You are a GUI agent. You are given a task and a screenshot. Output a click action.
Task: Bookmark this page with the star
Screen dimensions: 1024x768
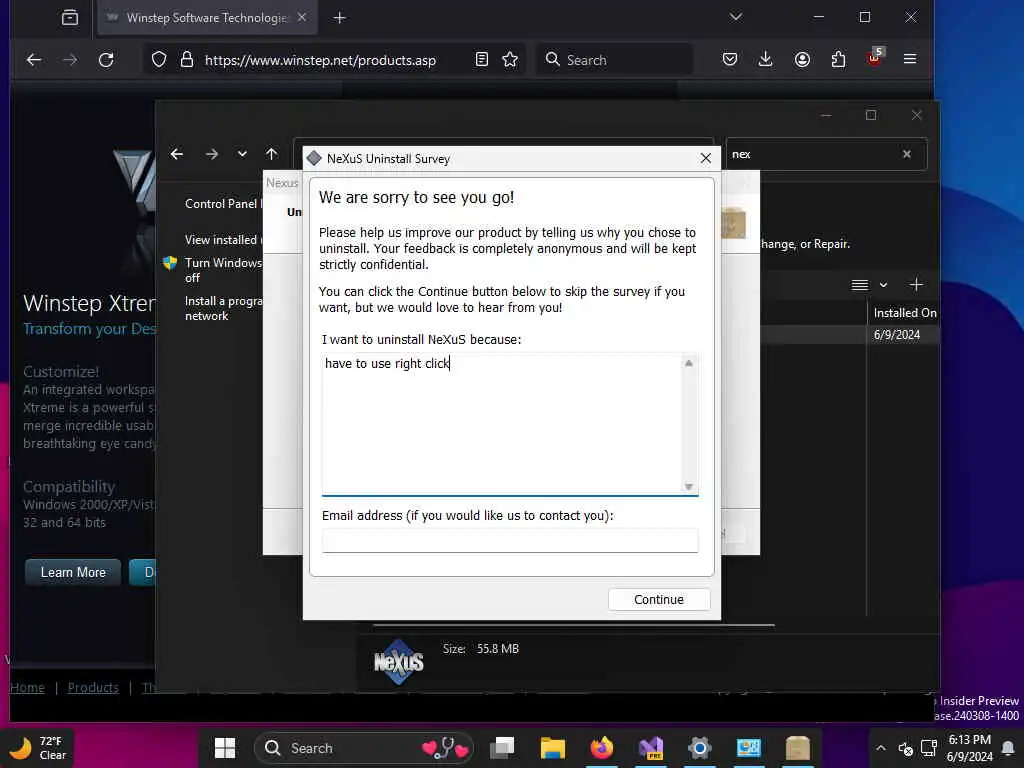510,60
